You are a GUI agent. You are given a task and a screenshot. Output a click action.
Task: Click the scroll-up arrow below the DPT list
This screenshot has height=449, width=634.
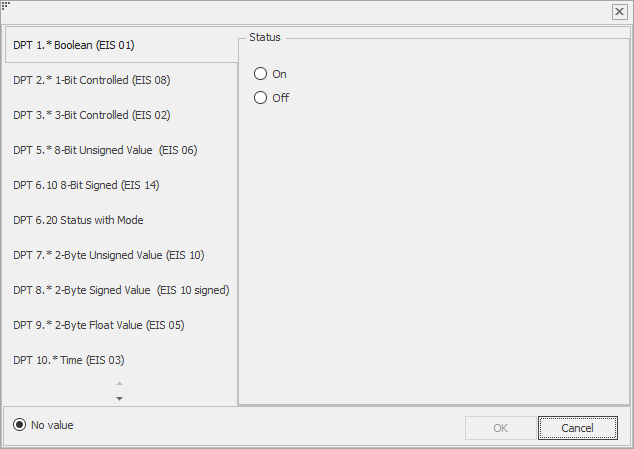119,383
